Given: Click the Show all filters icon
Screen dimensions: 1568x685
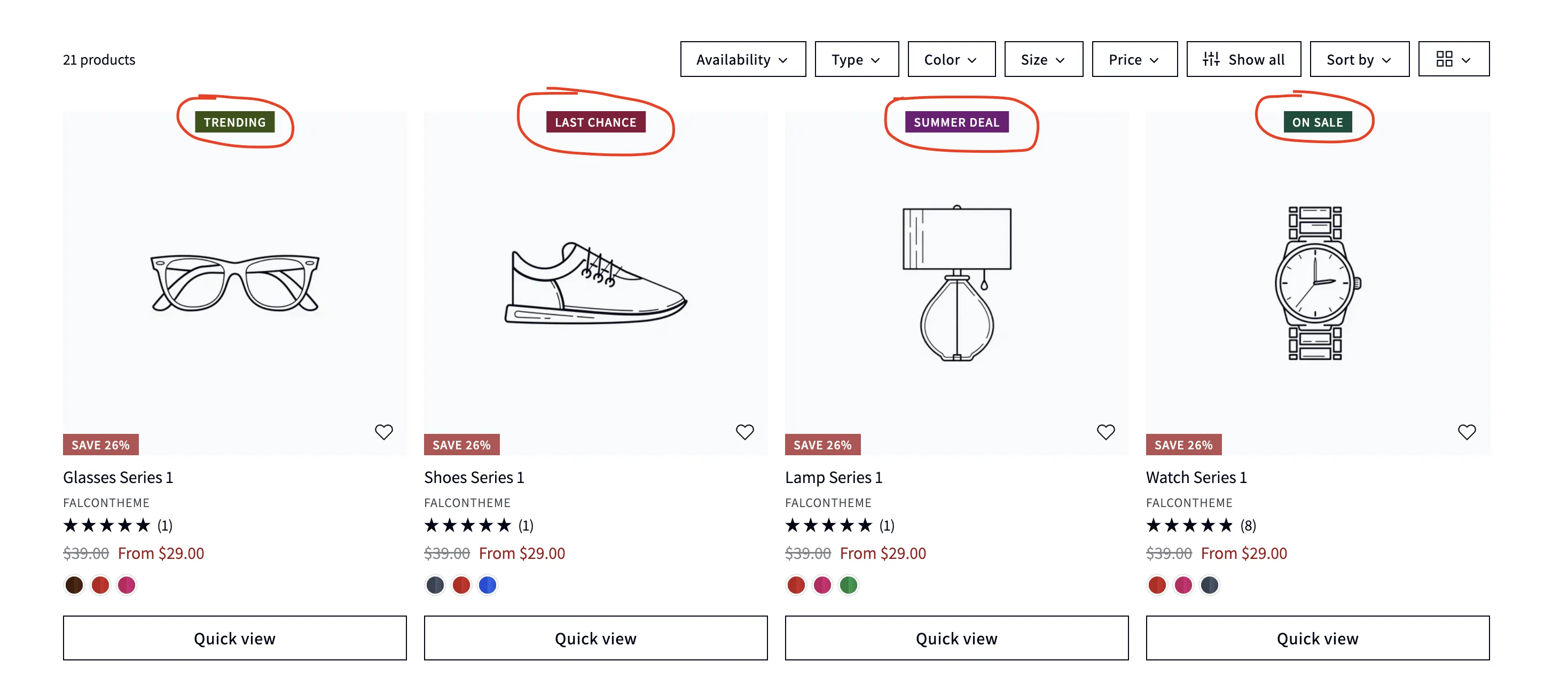Looking at the screenshot, I should 1211,59.
